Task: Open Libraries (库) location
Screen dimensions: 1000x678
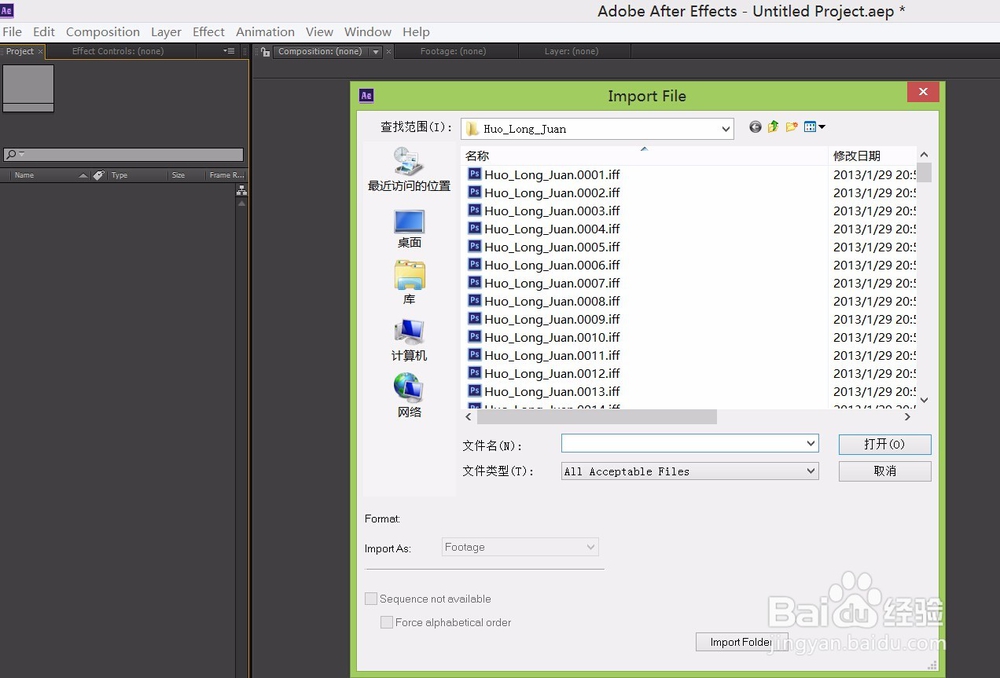Action: (x=409, y=283)
